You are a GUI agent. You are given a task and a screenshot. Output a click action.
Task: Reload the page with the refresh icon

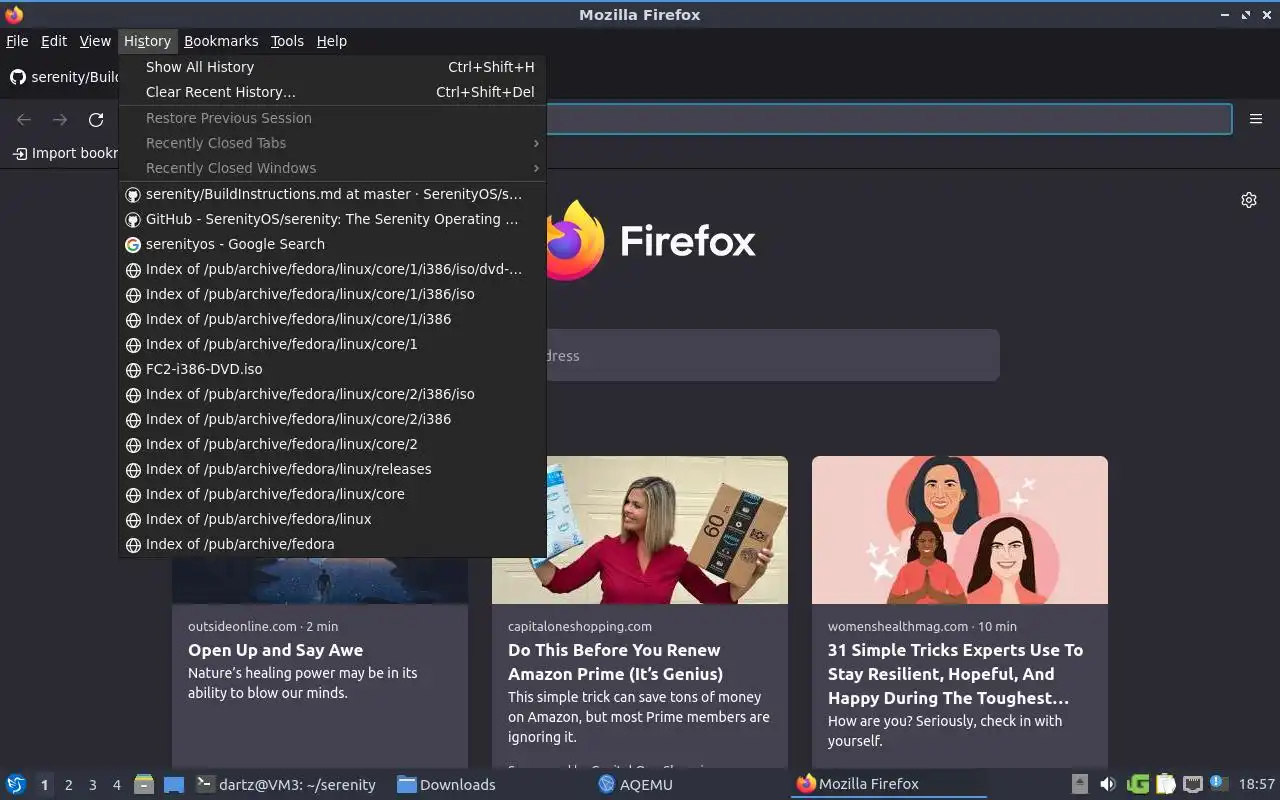tap(96, 120)
